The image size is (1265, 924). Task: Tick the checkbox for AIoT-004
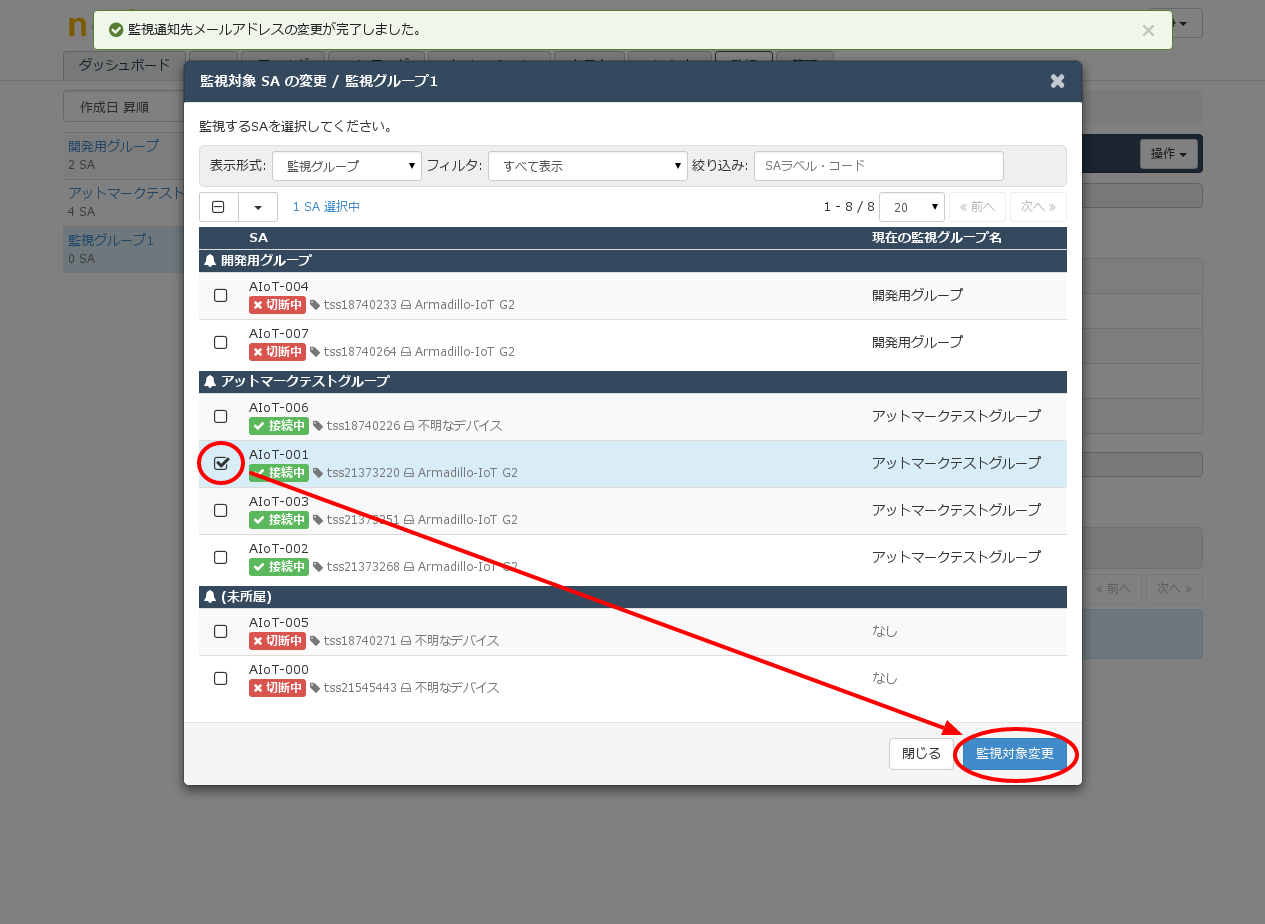(221, 295)
